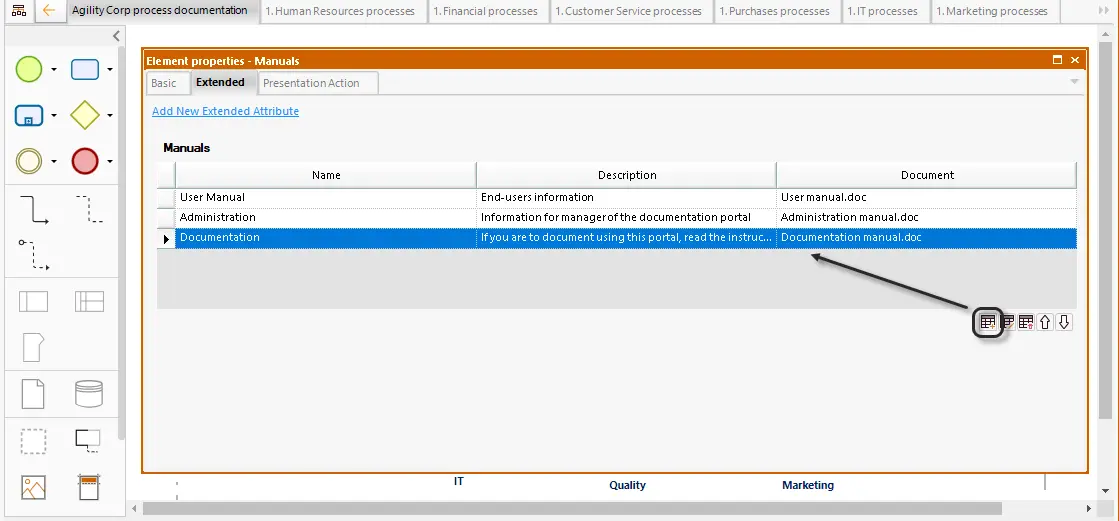The image size is (1119, 521).
Task: Expand Gateway shape options arrow
Action: tap(110, 116)
